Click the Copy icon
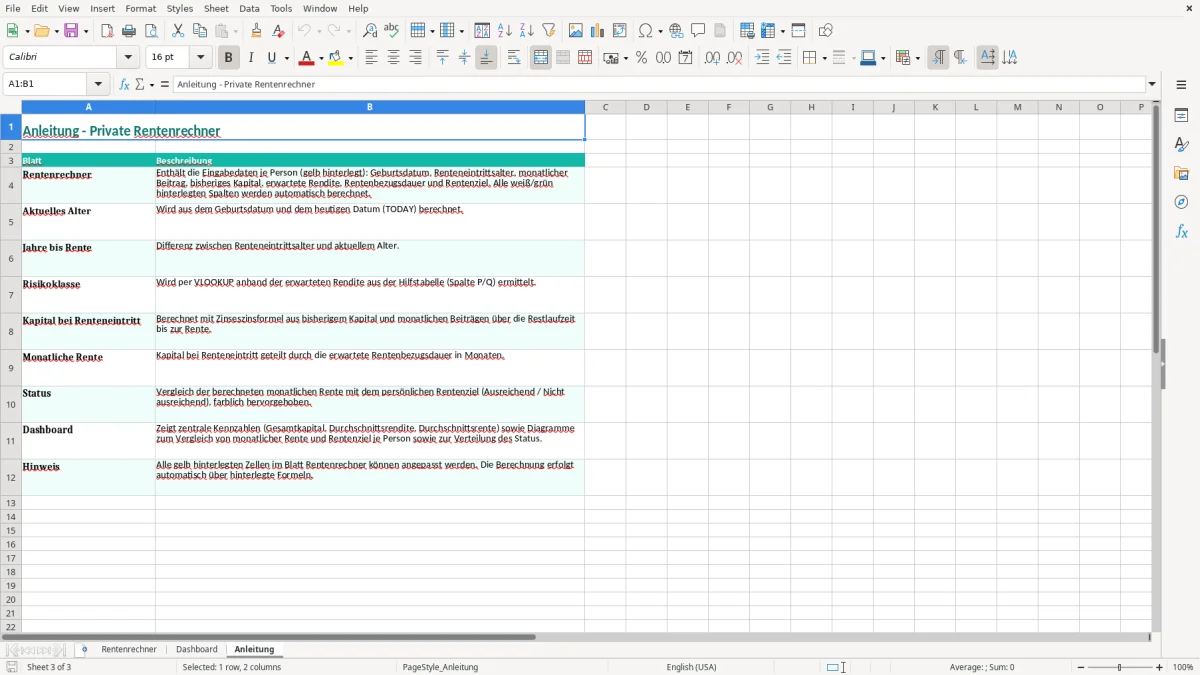1200x675 pixels. point(200,31)
